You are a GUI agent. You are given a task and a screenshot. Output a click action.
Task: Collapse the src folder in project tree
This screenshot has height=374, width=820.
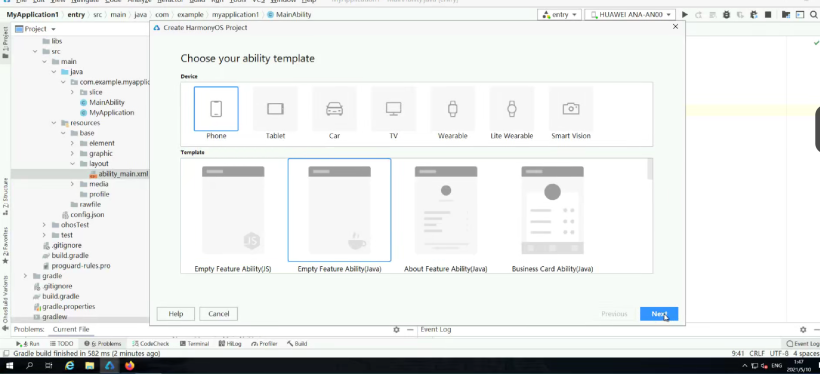tap(35, 51)
